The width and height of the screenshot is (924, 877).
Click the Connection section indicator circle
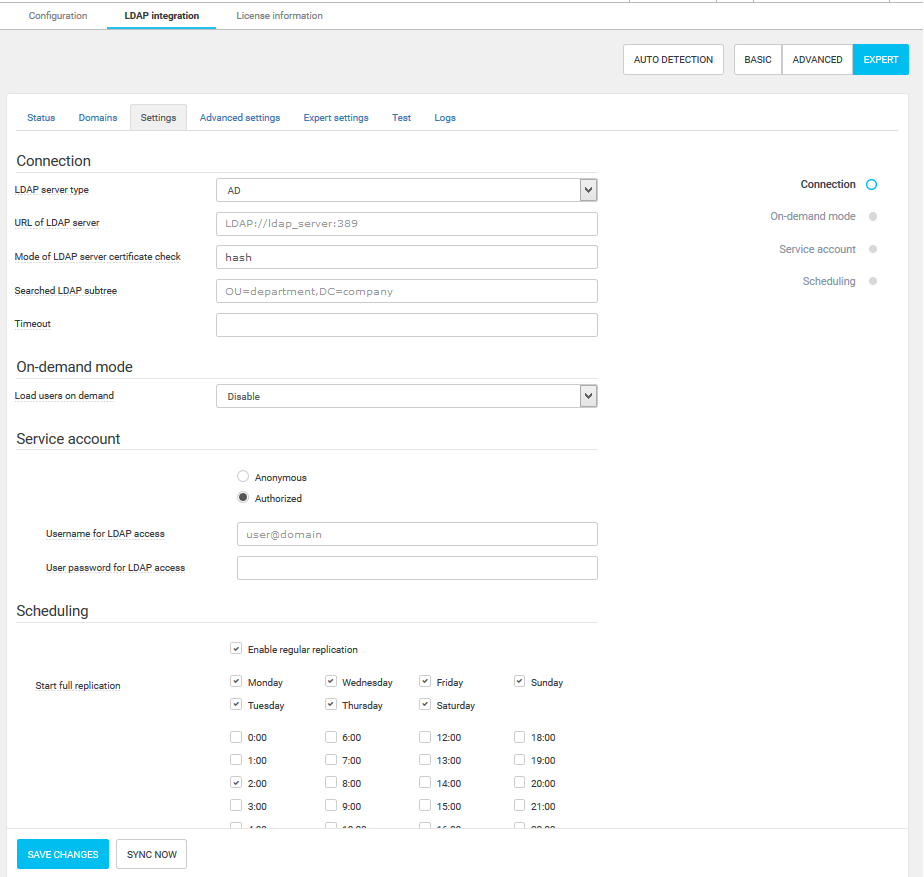tap(872, 185)
